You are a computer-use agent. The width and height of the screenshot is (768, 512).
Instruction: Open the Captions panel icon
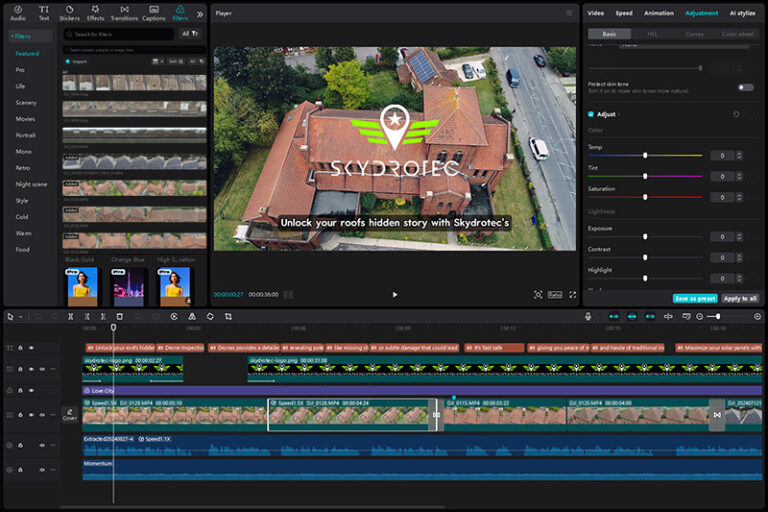tap(154, 13)
